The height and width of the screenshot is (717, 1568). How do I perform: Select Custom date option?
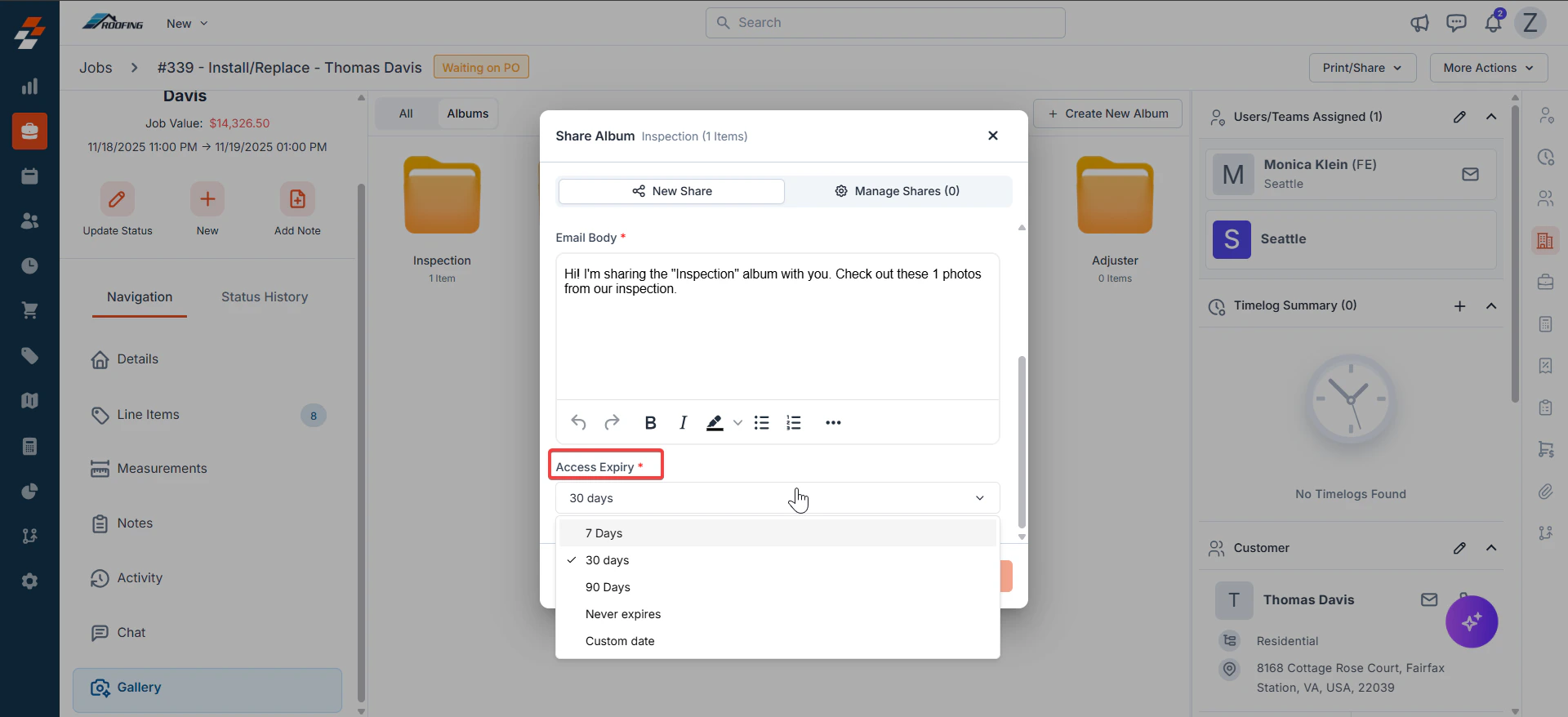[777, 641]
